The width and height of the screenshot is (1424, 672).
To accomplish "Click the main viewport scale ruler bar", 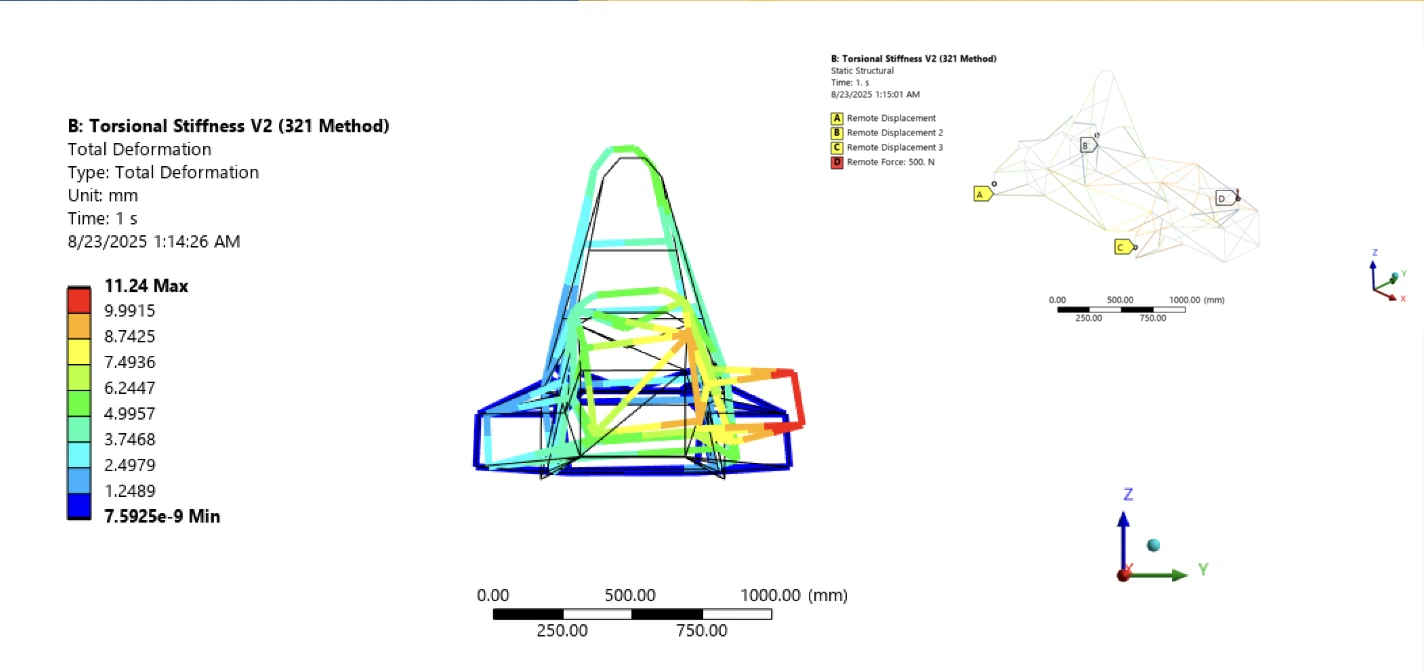I will [632, 613].
